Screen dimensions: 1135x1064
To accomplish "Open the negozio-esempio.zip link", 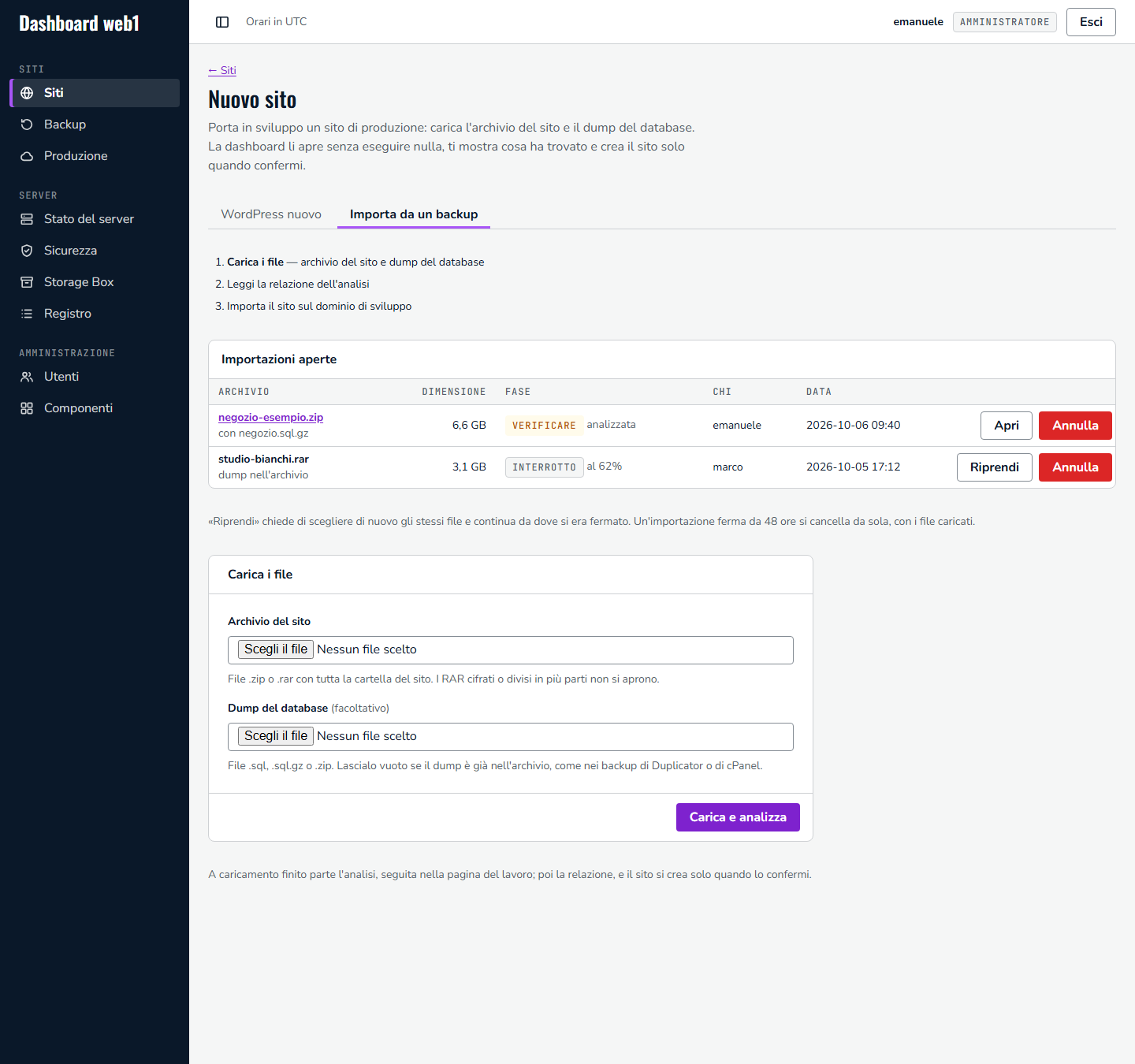I will tap(270, 418).
